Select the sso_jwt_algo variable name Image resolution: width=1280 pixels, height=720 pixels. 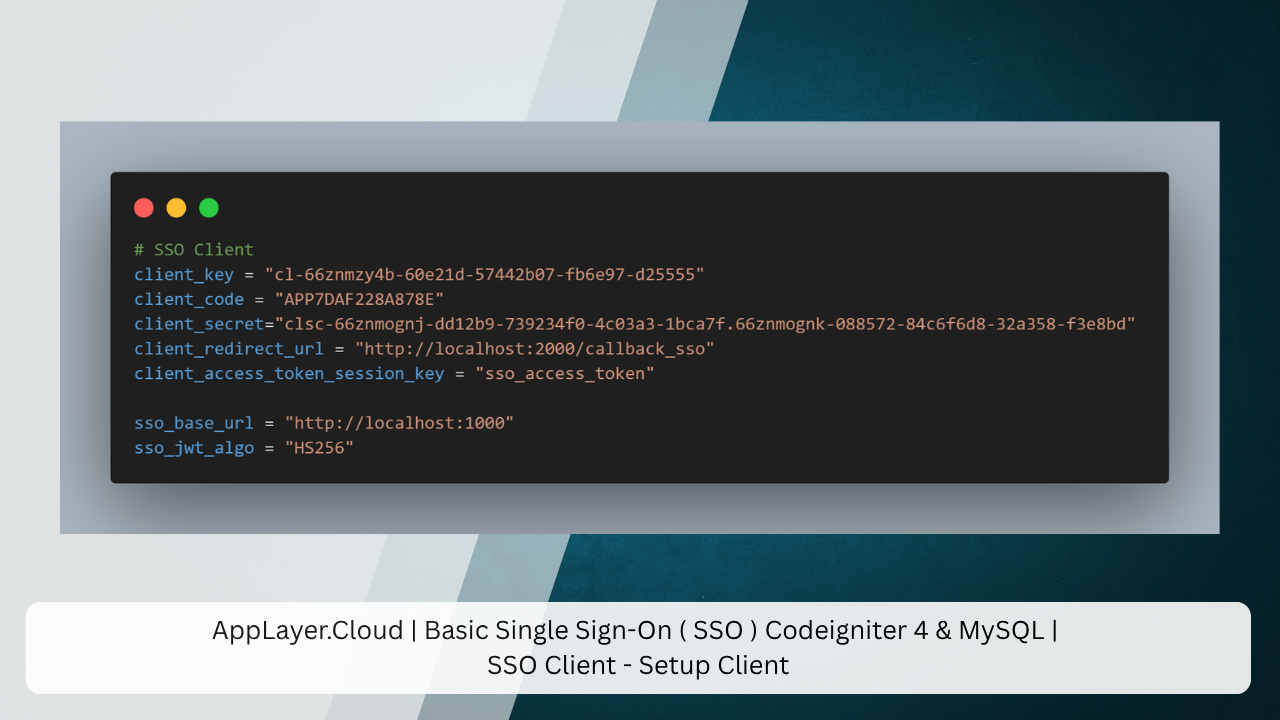coord(194,448)
